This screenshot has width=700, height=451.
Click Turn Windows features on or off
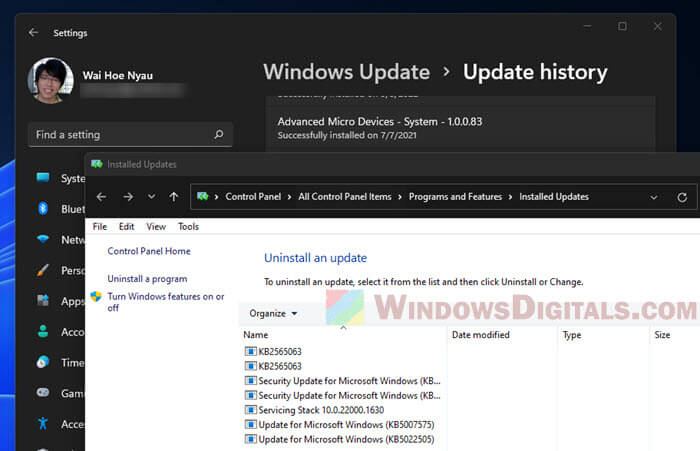(166, 302)
